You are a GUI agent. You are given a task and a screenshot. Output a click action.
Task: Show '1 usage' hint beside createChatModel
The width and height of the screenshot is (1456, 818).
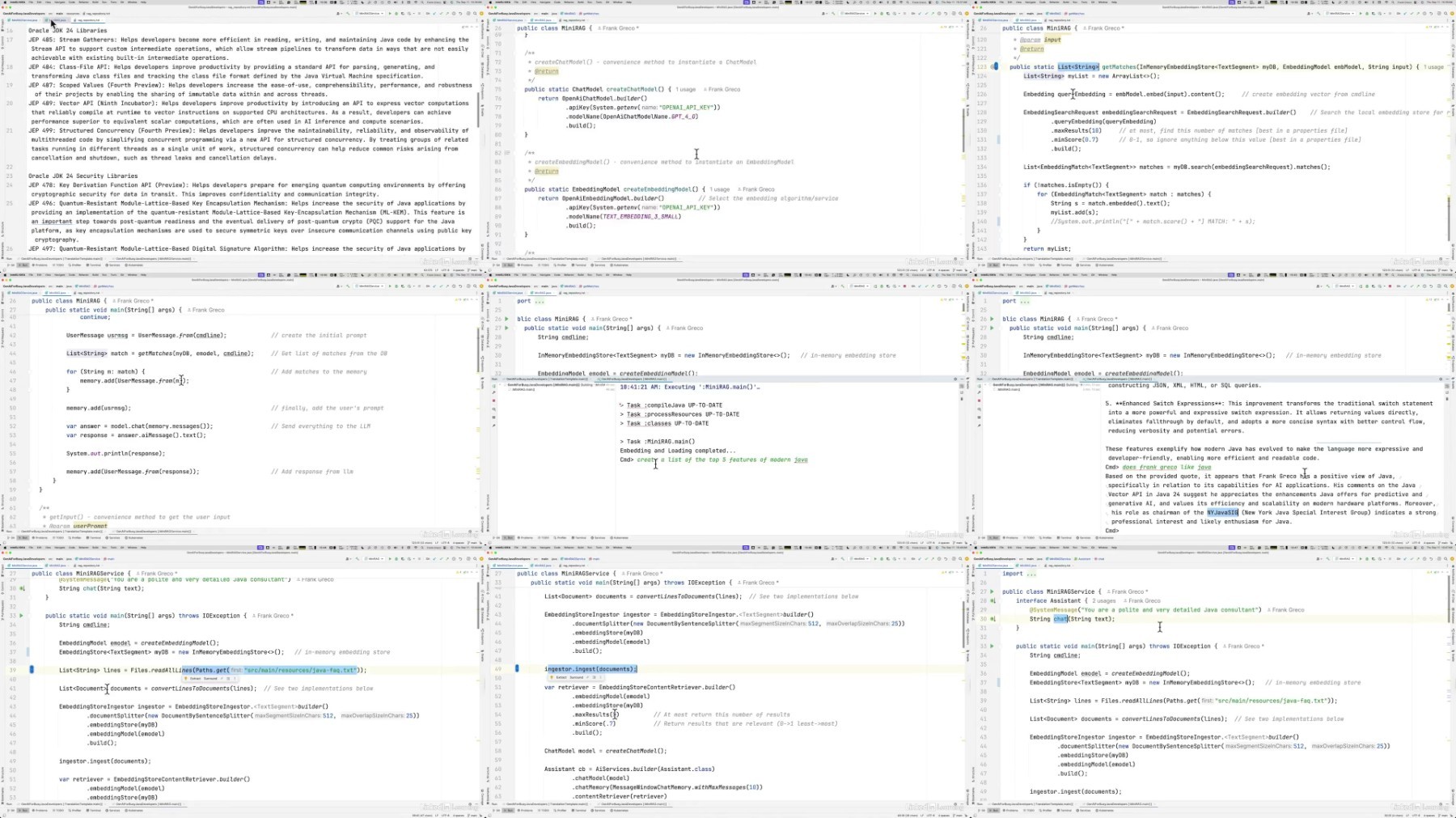pos(686,90)
